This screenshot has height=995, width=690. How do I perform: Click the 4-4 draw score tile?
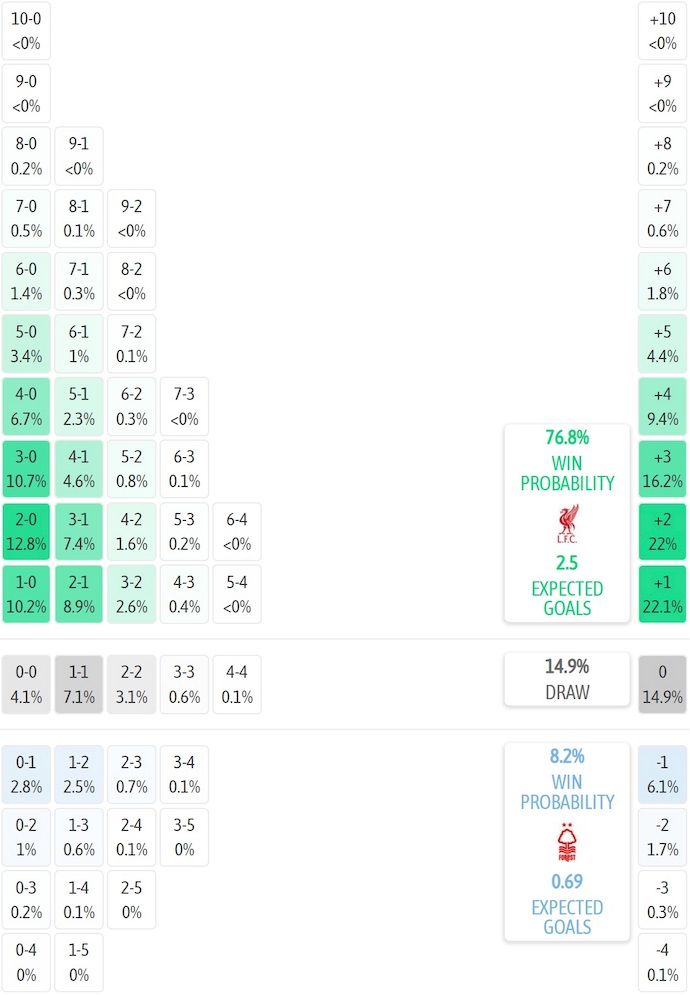(x=237, y=685)
